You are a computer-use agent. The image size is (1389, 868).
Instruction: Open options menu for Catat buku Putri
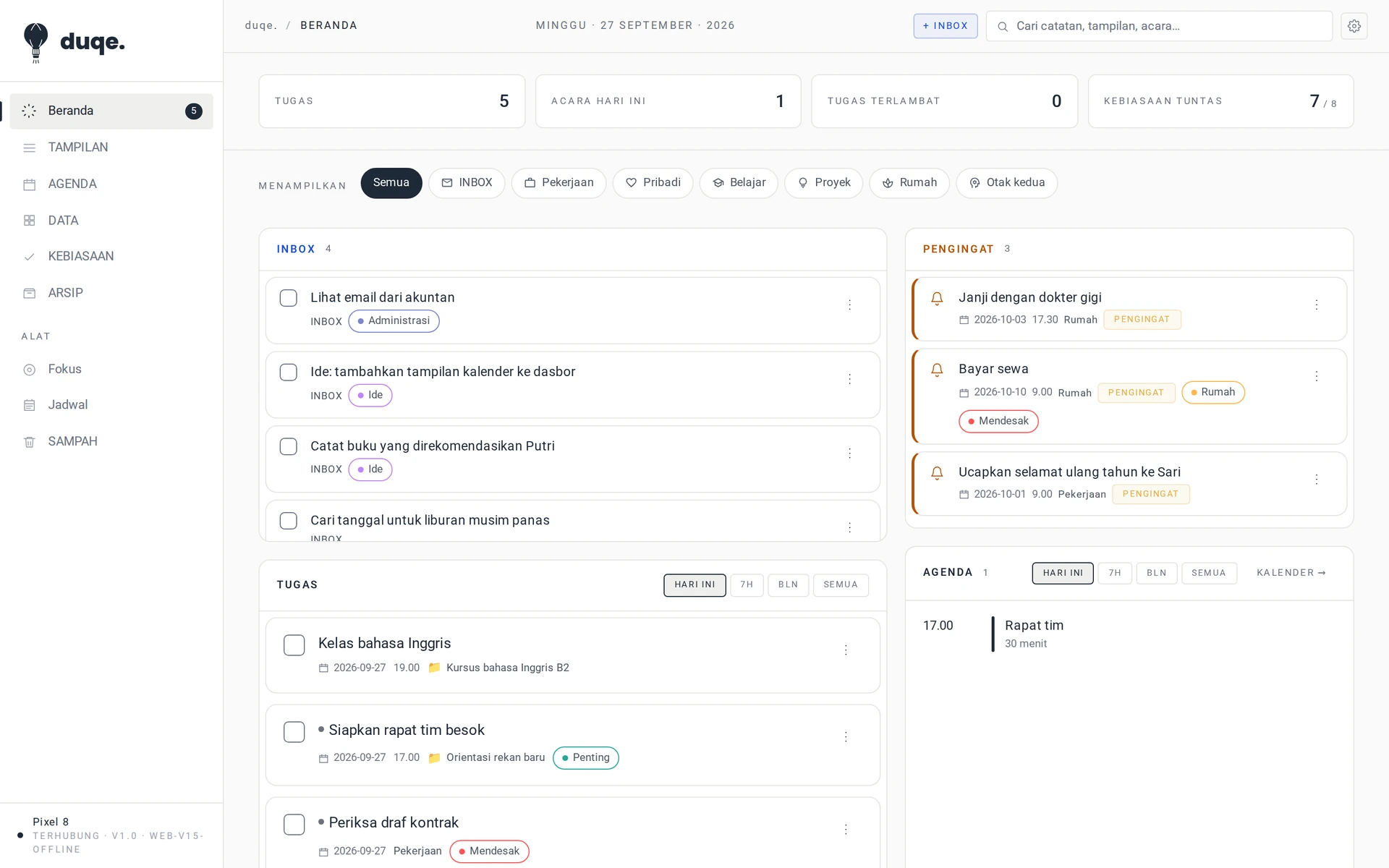coord(849,454)
